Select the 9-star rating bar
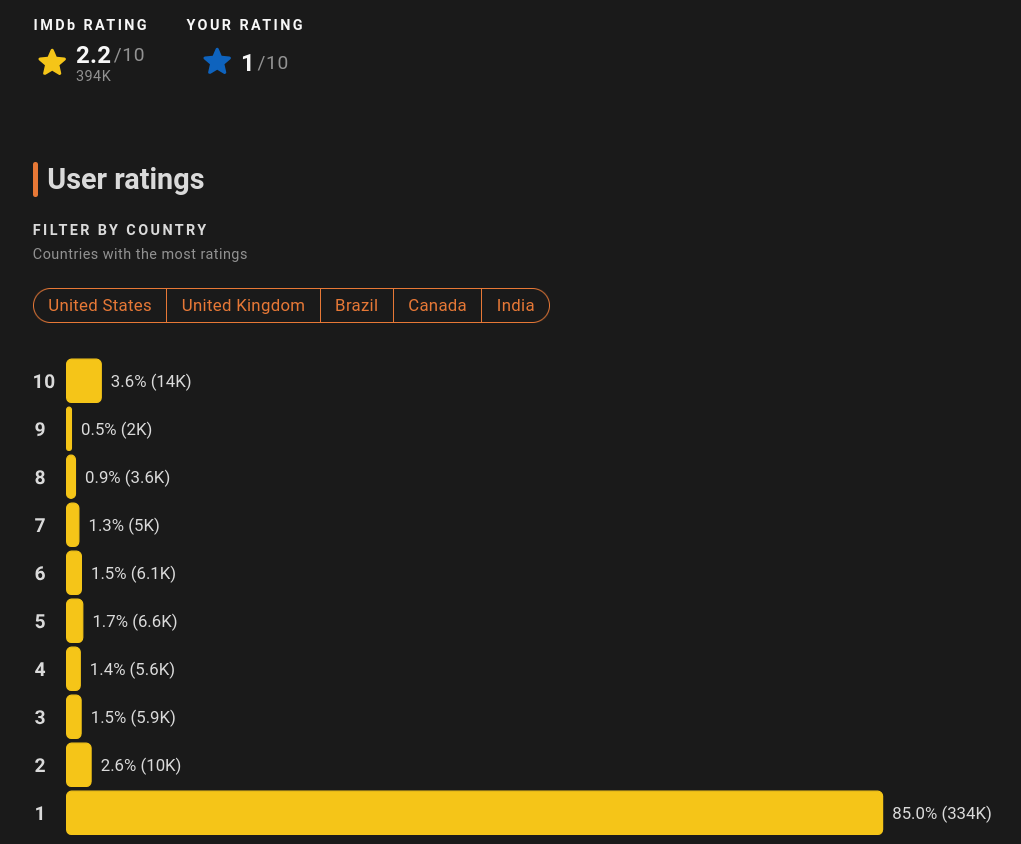 69,429
